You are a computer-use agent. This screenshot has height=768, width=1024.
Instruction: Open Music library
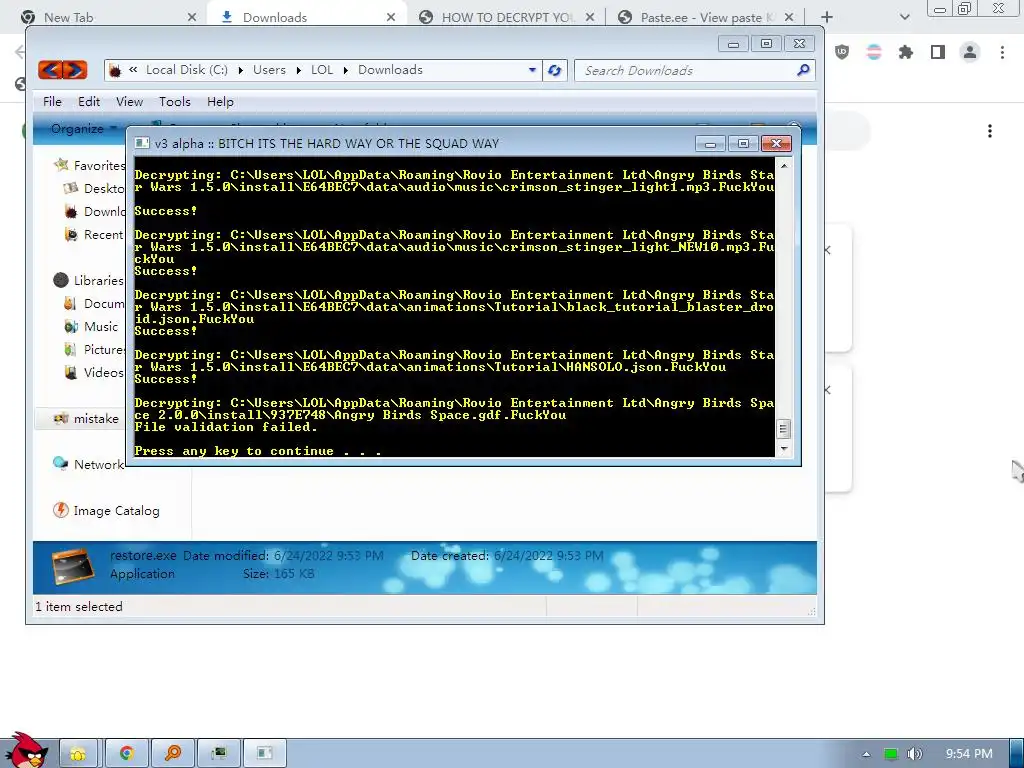[x=91, y=327]
